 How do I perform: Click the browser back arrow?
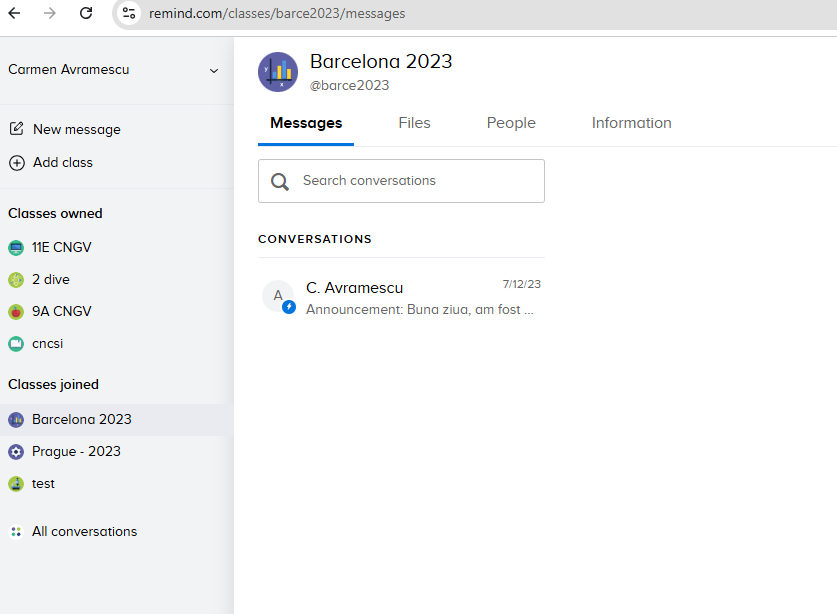(x=14, y=13)
